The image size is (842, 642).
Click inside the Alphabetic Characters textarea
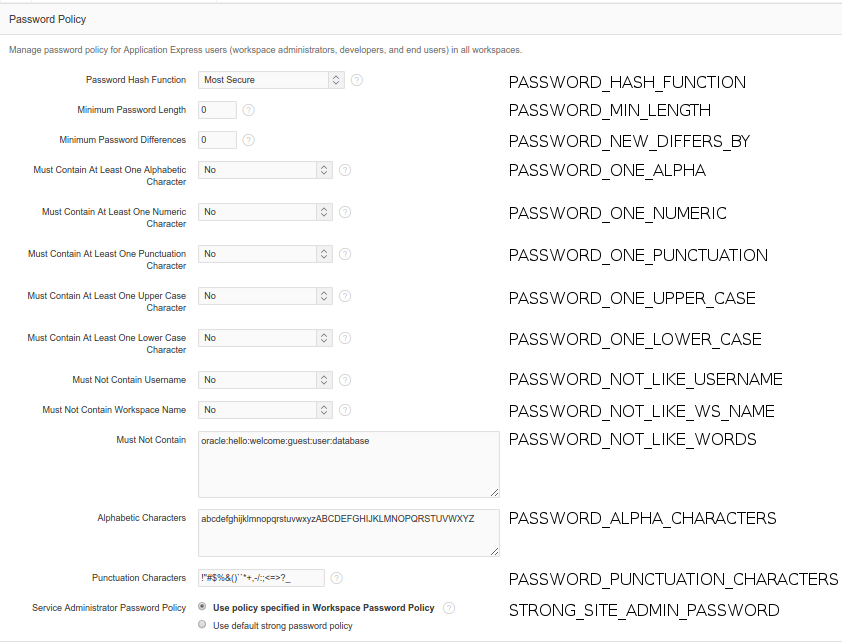pyautogui.click(x=348, y=533)
